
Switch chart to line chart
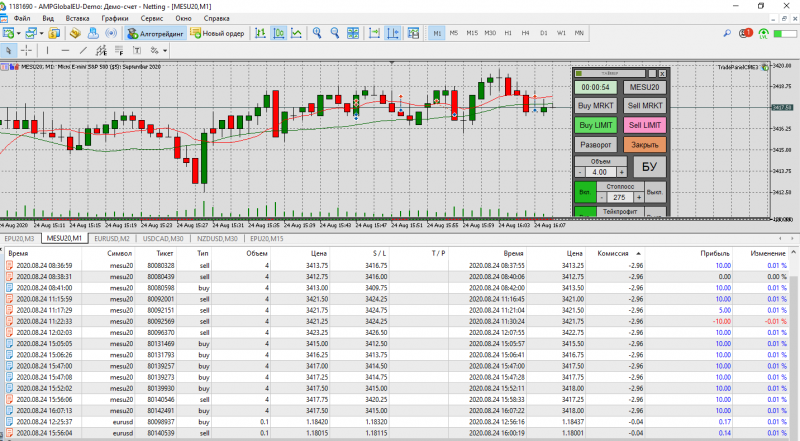pyautogui.click(x=296, y=33)
